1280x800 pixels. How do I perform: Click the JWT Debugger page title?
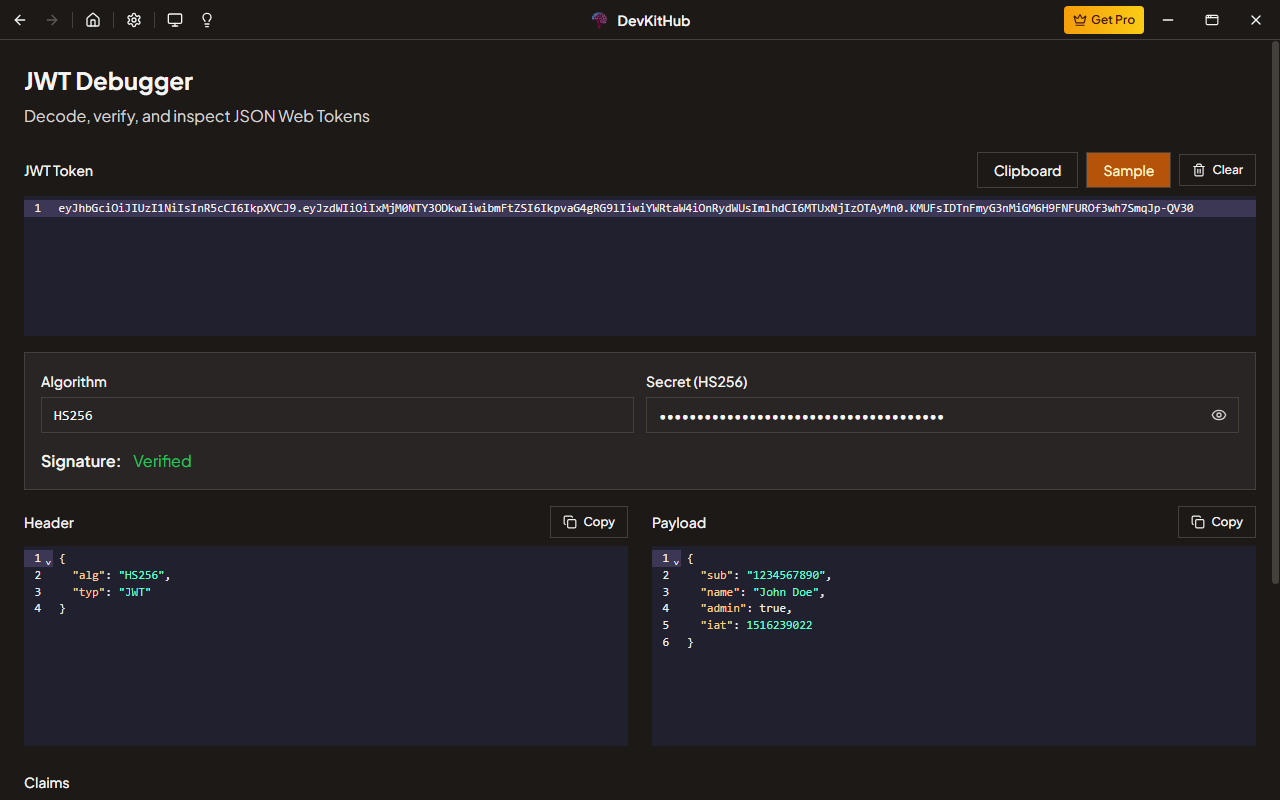(x=109, y=81)
